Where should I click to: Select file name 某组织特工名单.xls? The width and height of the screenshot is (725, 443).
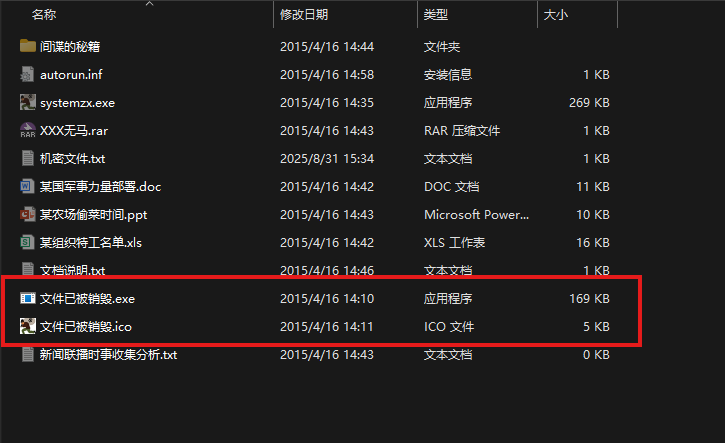(91, 242)
